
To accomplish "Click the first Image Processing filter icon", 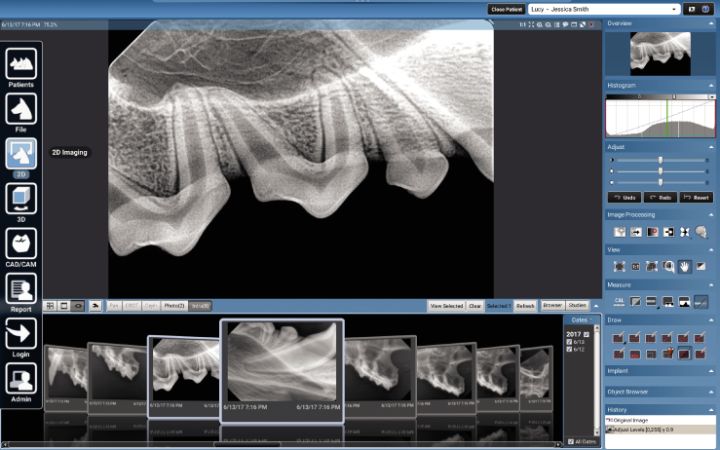I will coord(619,232).
